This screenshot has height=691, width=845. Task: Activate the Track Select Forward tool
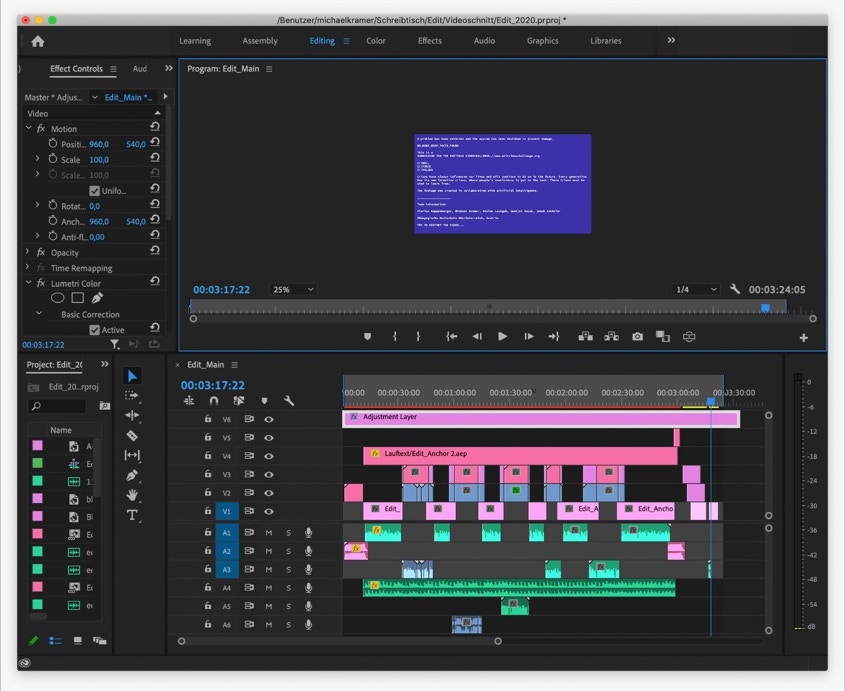click(x=132, y=396)
